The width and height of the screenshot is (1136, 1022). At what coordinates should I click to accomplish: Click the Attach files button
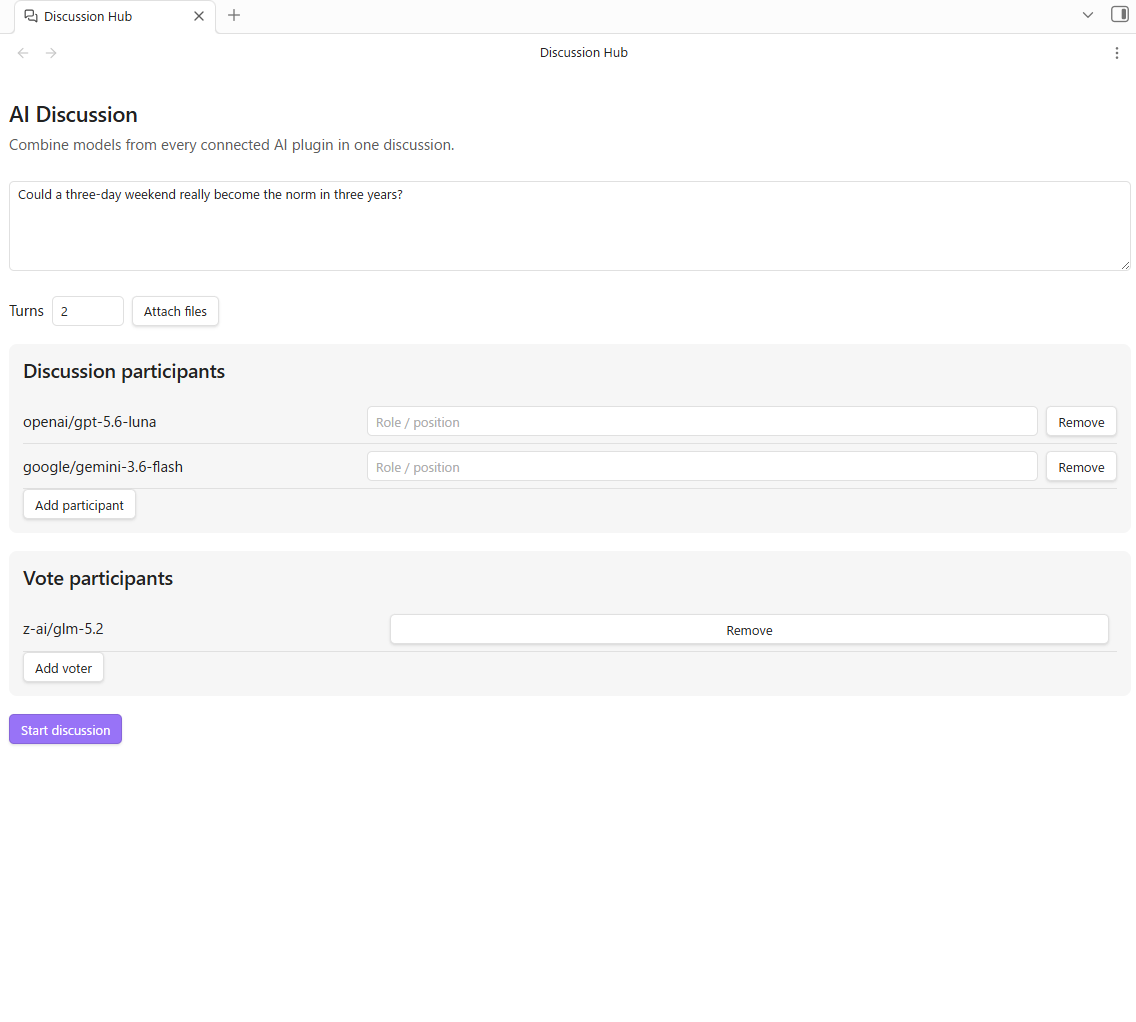175,311
